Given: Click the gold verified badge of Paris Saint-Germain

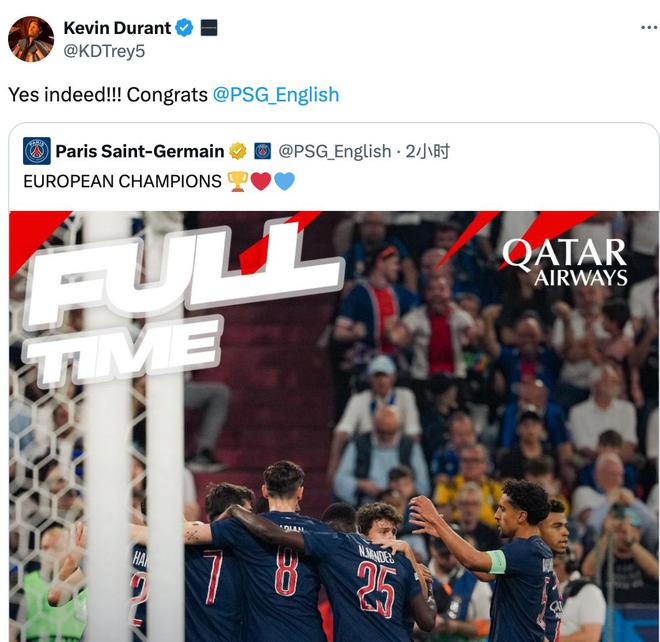Looking at the screenshot, I should click(x=238, y=151).
